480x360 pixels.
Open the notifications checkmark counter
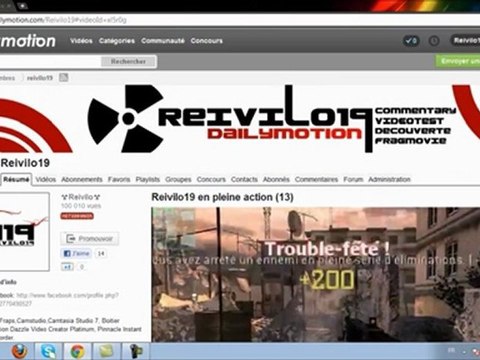[x=411, y=41]
